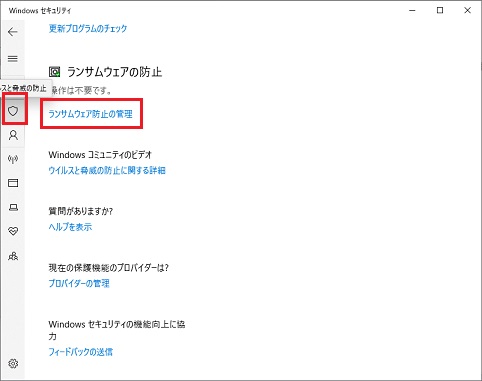Screen dimensions: 482x381
Task: Click the Windows セキュリティ title text
Action: tap(40, 11)
